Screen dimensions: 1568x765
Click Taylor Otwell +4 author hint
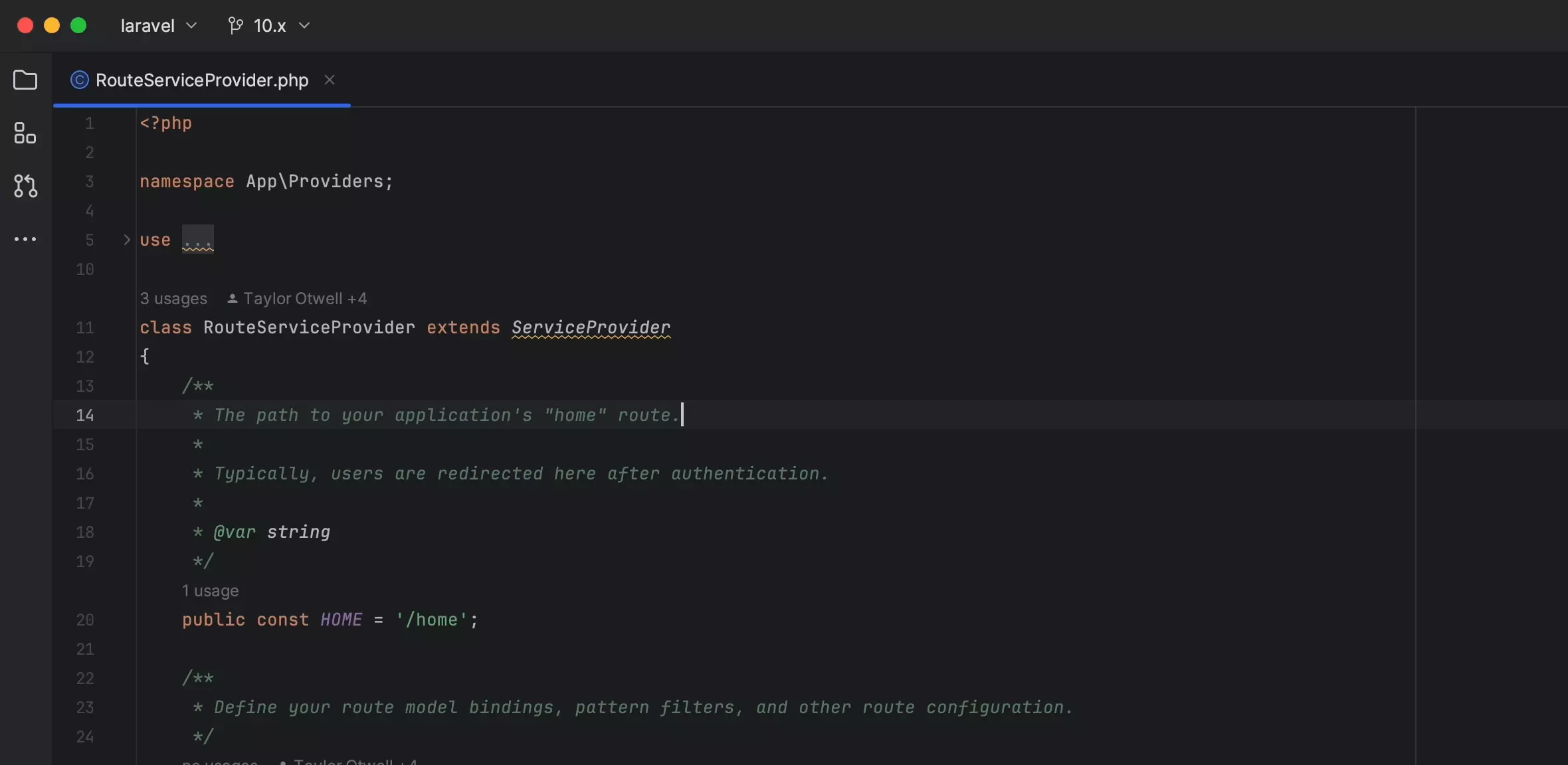(x=304, y=299)
